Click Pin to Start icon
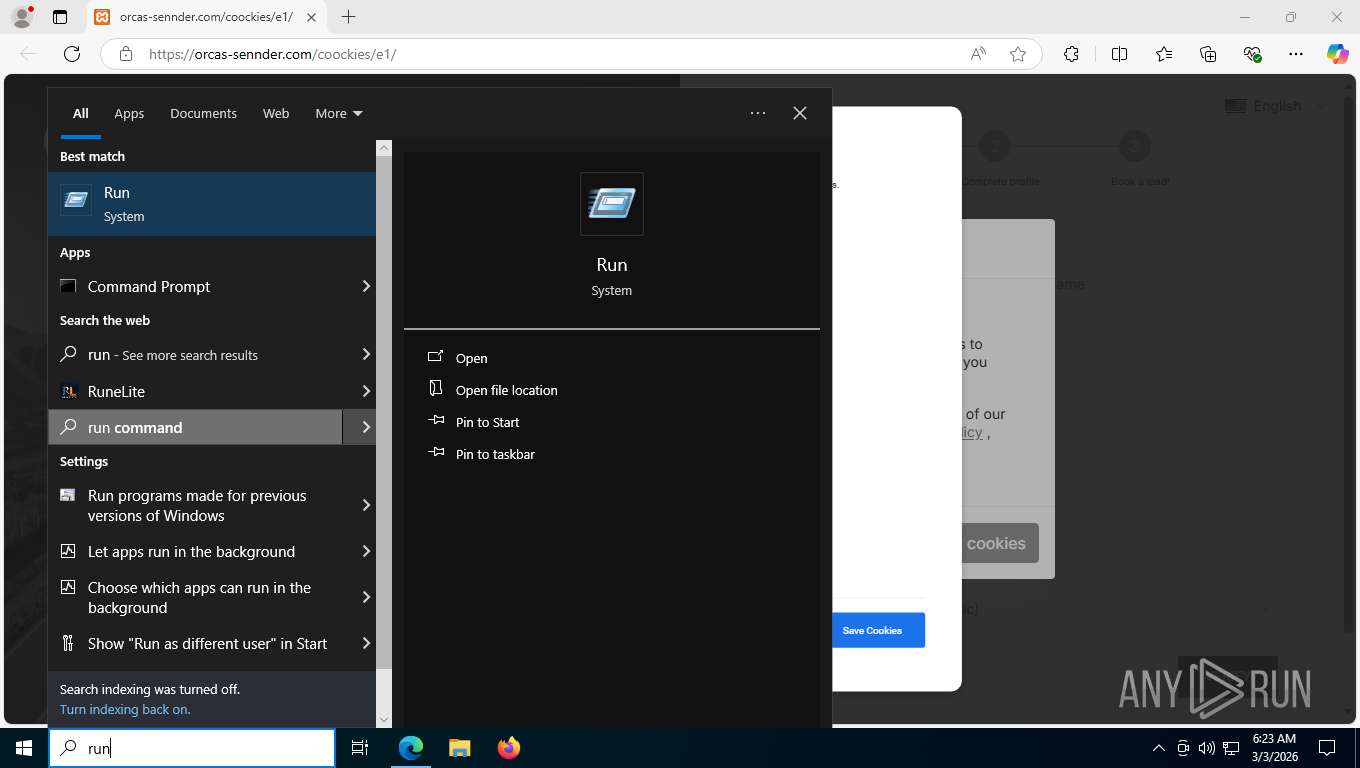Image resolution: width=1360 pixels, height=768 pixels. [x=435, y=421]
